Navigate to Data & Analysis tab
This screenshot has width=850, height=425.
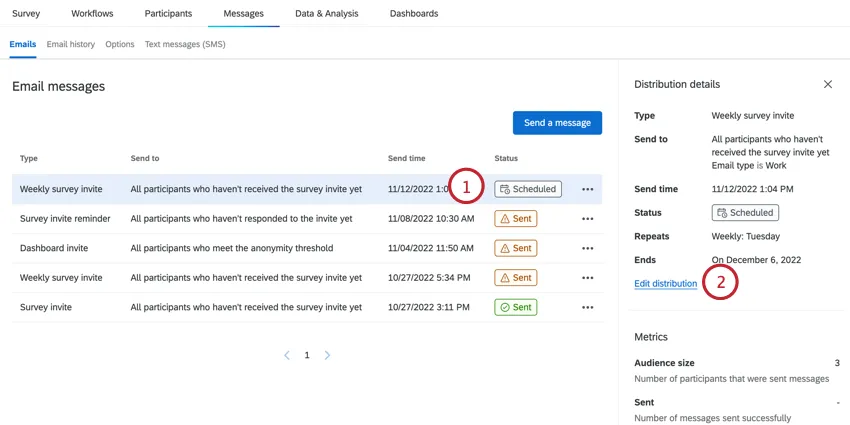pyautogui.click(x=326, y=14)
